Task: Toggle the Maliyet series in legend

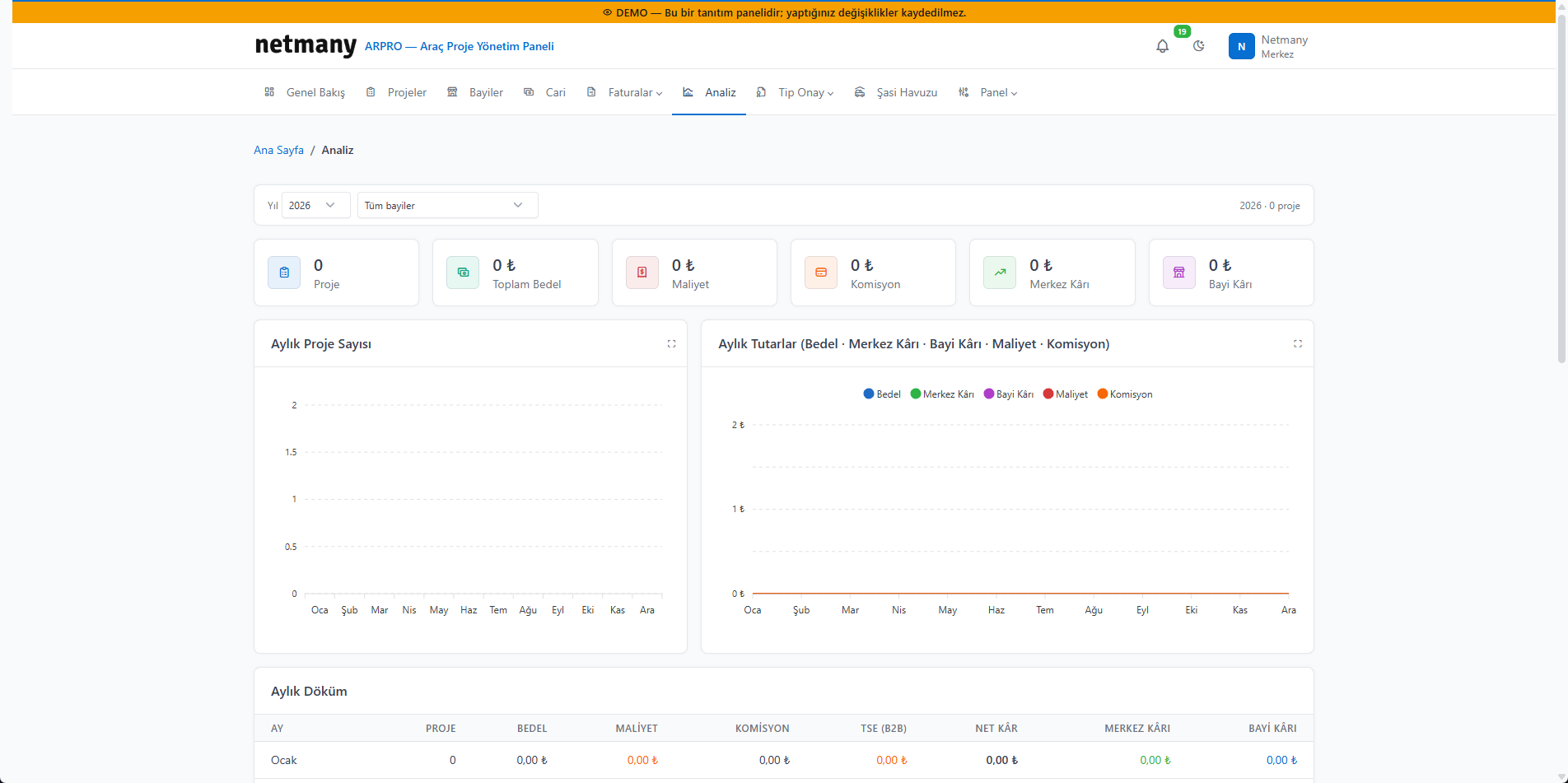Action: pyautogui.click(x=1065, y=394)
